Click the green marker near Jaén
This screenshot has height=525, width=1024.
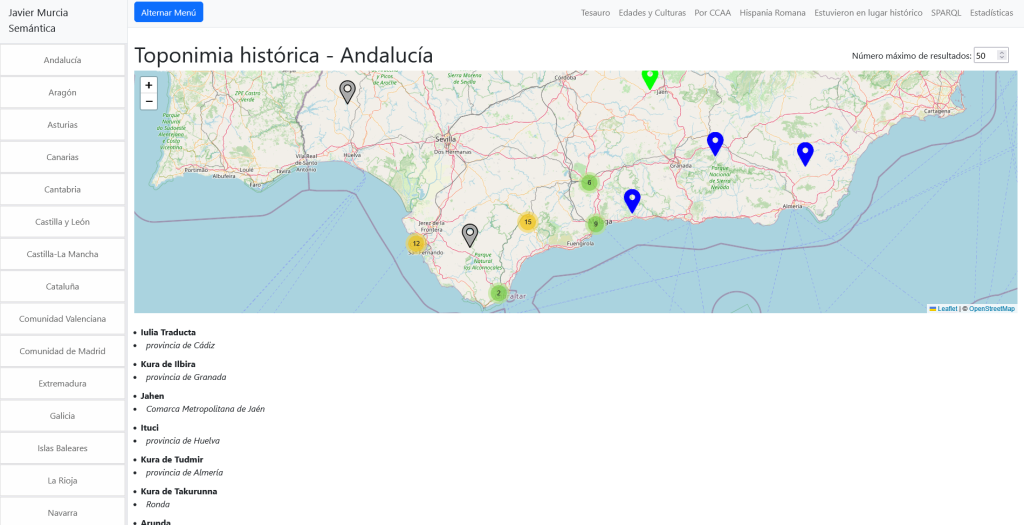tap(650, 77)
